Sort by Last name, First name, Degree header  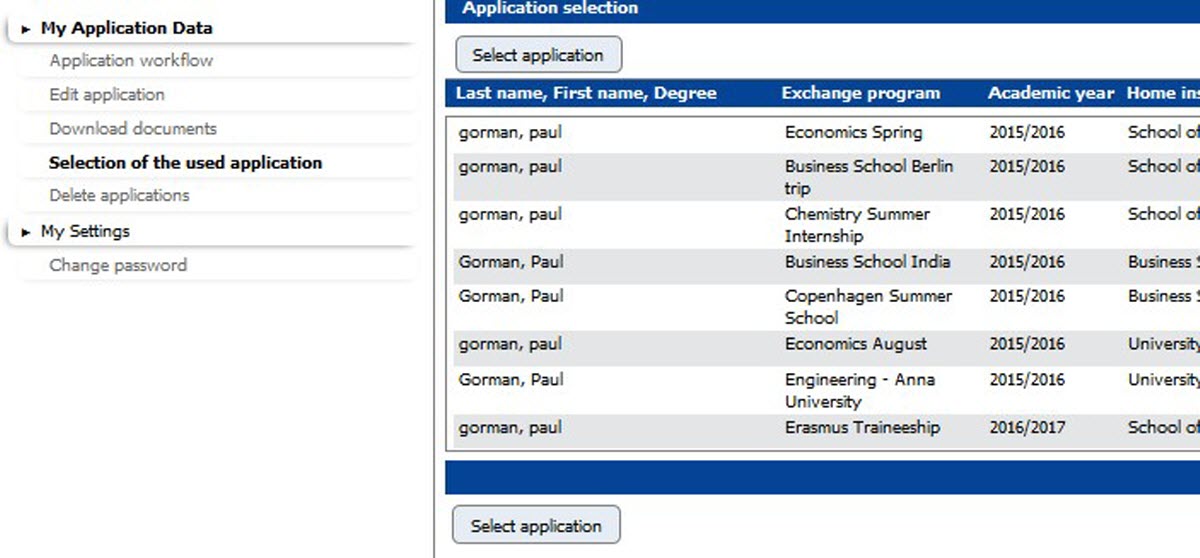586,93
